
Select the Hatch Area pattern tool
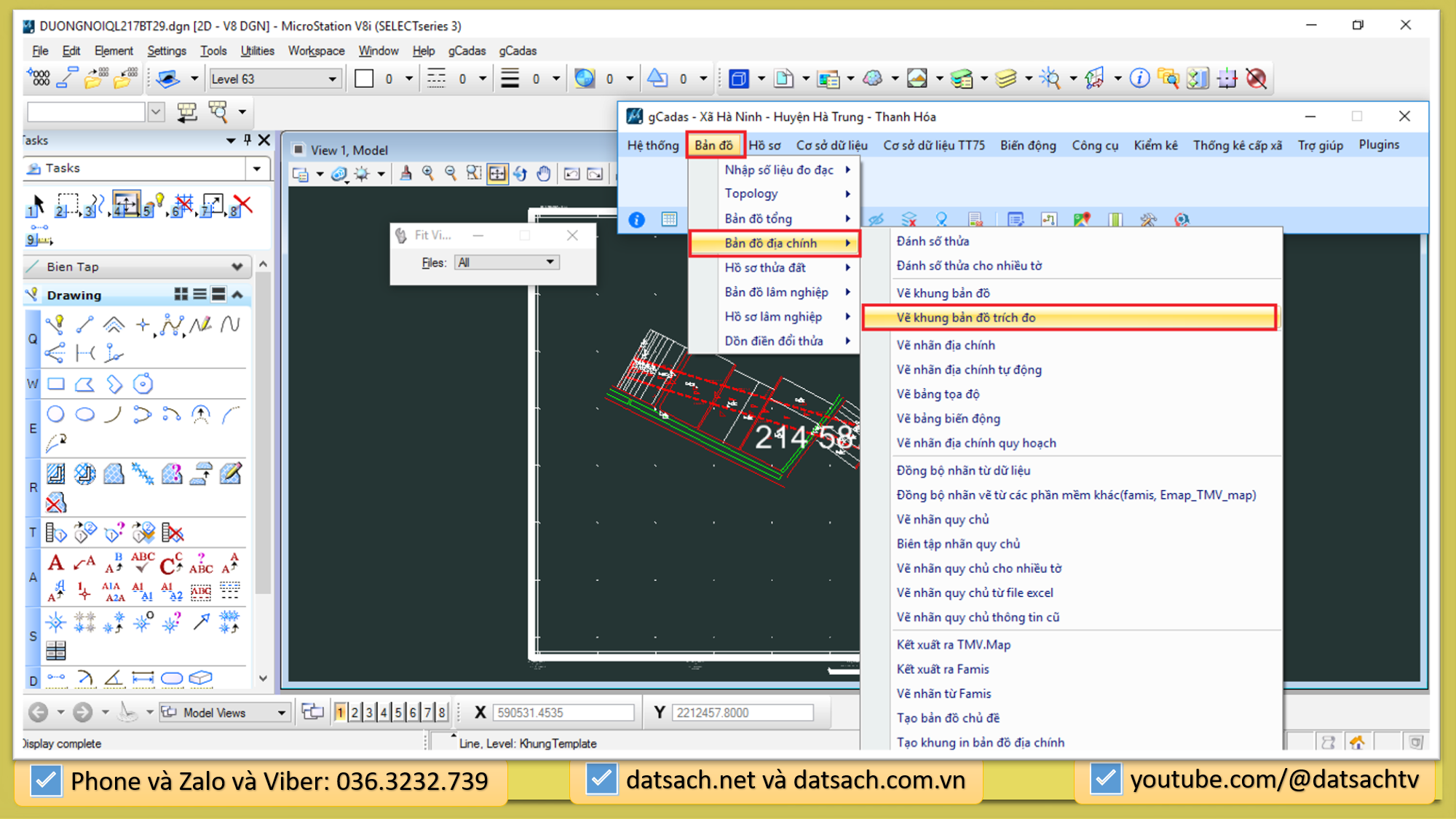tap(56, 474)
